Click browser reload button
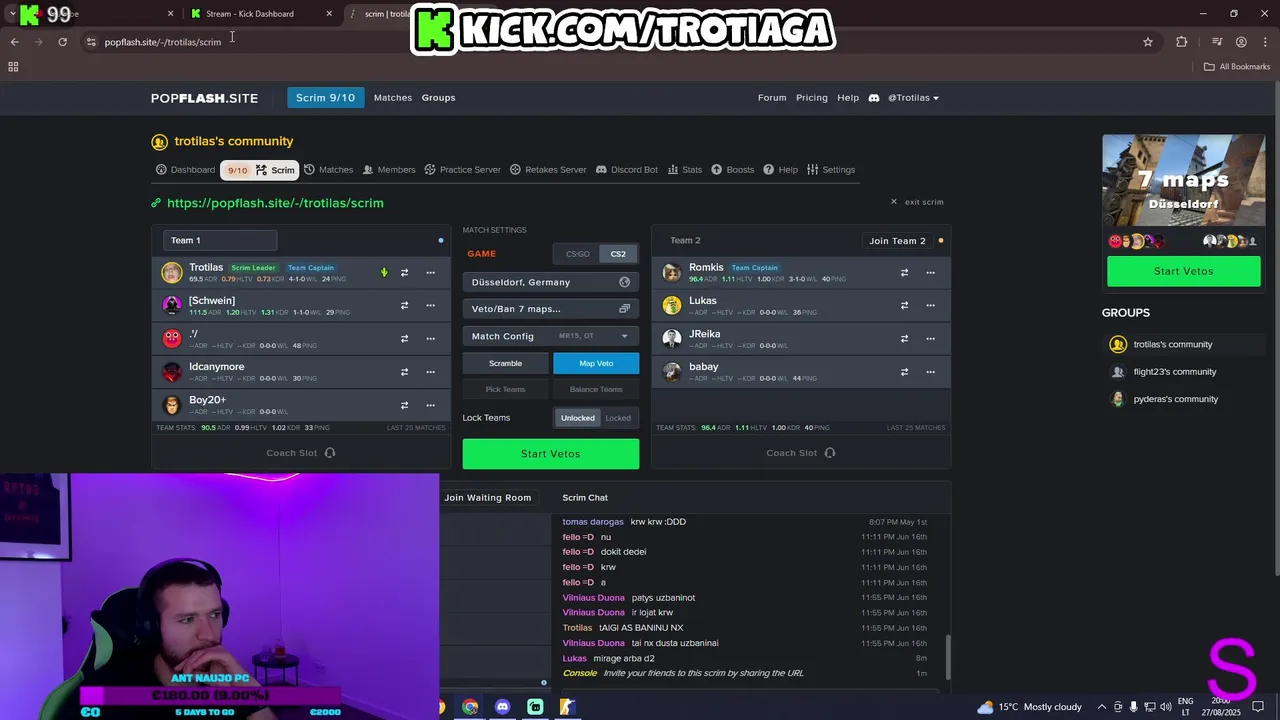The height and width of the screenshot is (720, 1280). [x=62, y=42]
